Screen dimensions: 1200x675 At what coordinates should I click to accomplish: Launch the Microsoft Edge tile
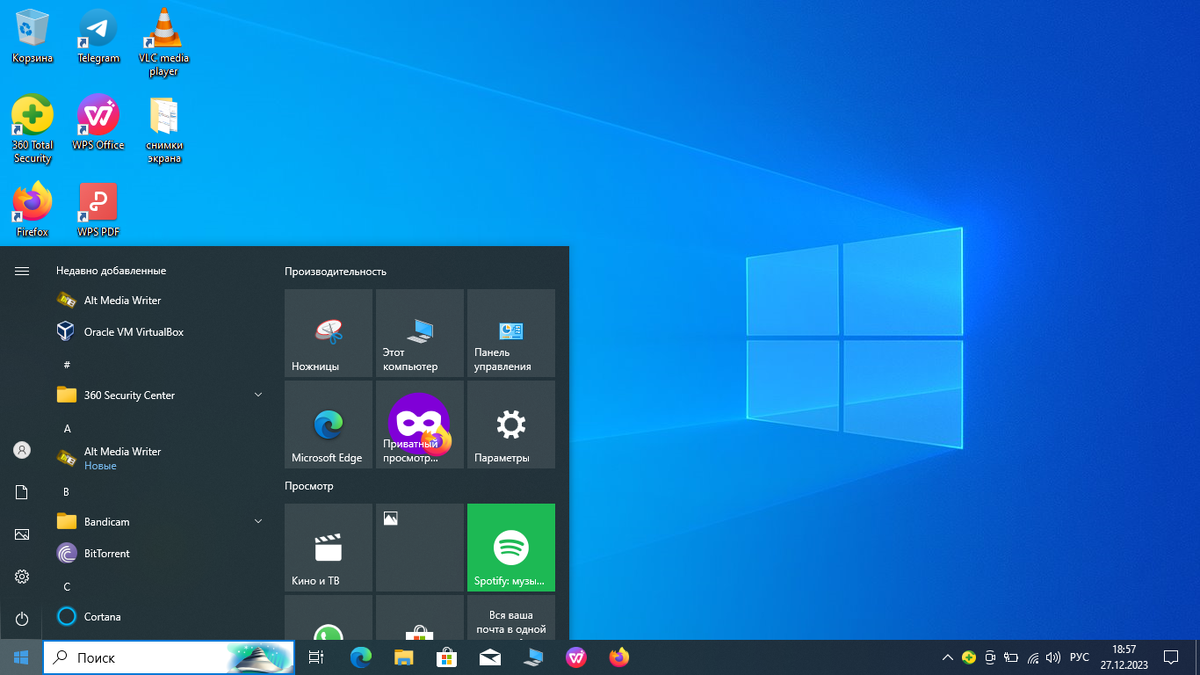tap(328, 424)
